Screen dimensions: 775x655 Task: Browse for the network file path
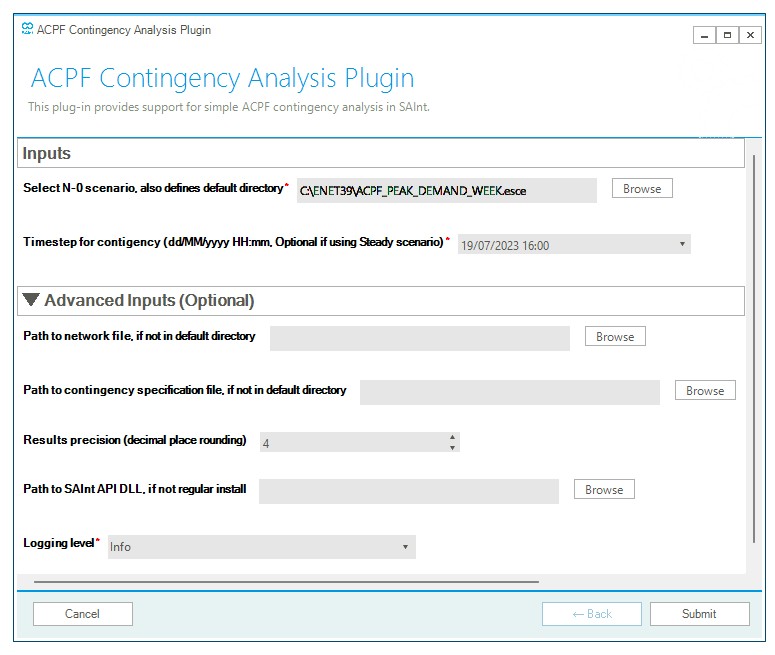(615, 336)
